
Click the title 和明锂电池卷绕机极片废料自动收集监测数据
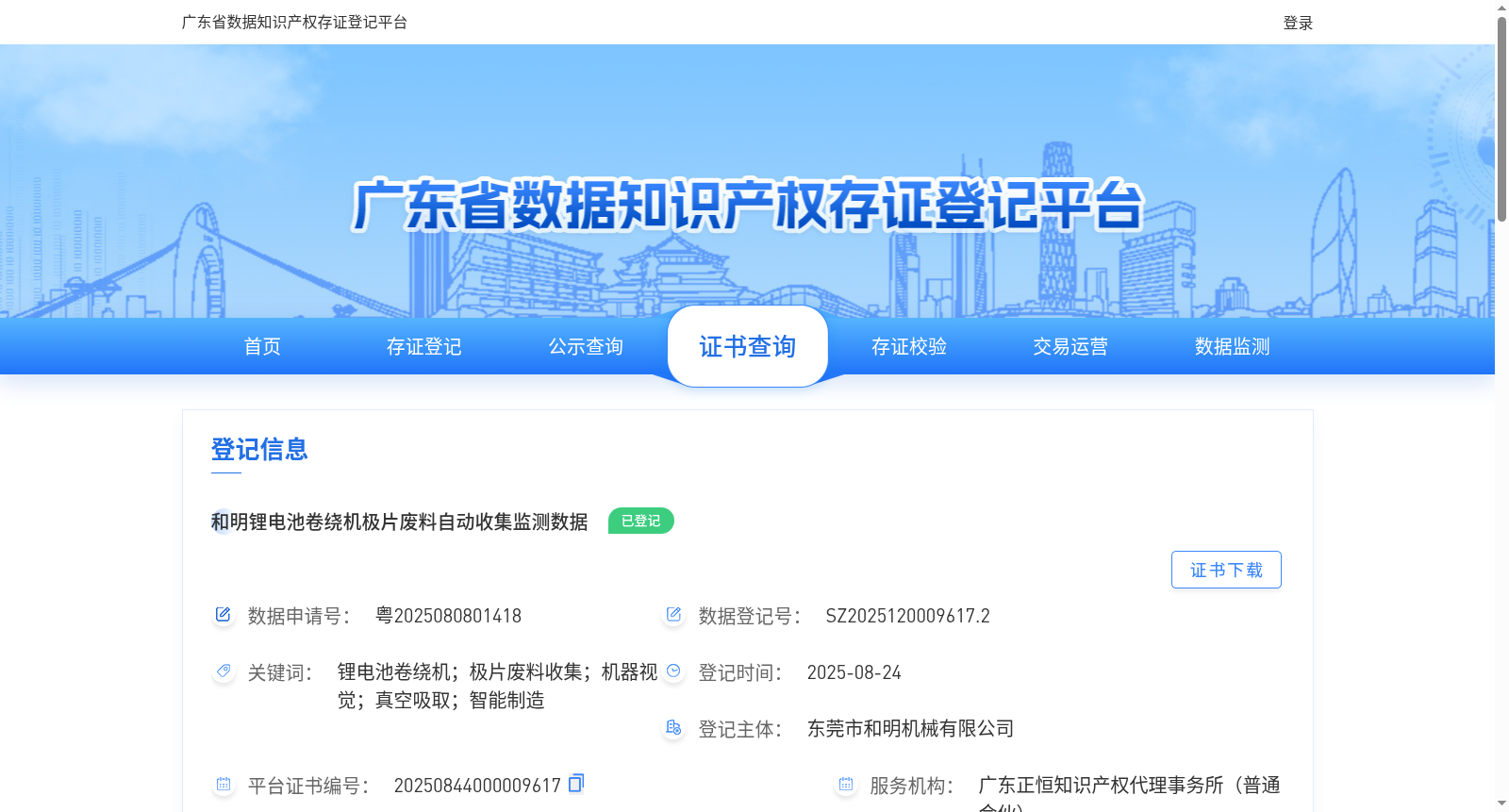pos(400,522)
